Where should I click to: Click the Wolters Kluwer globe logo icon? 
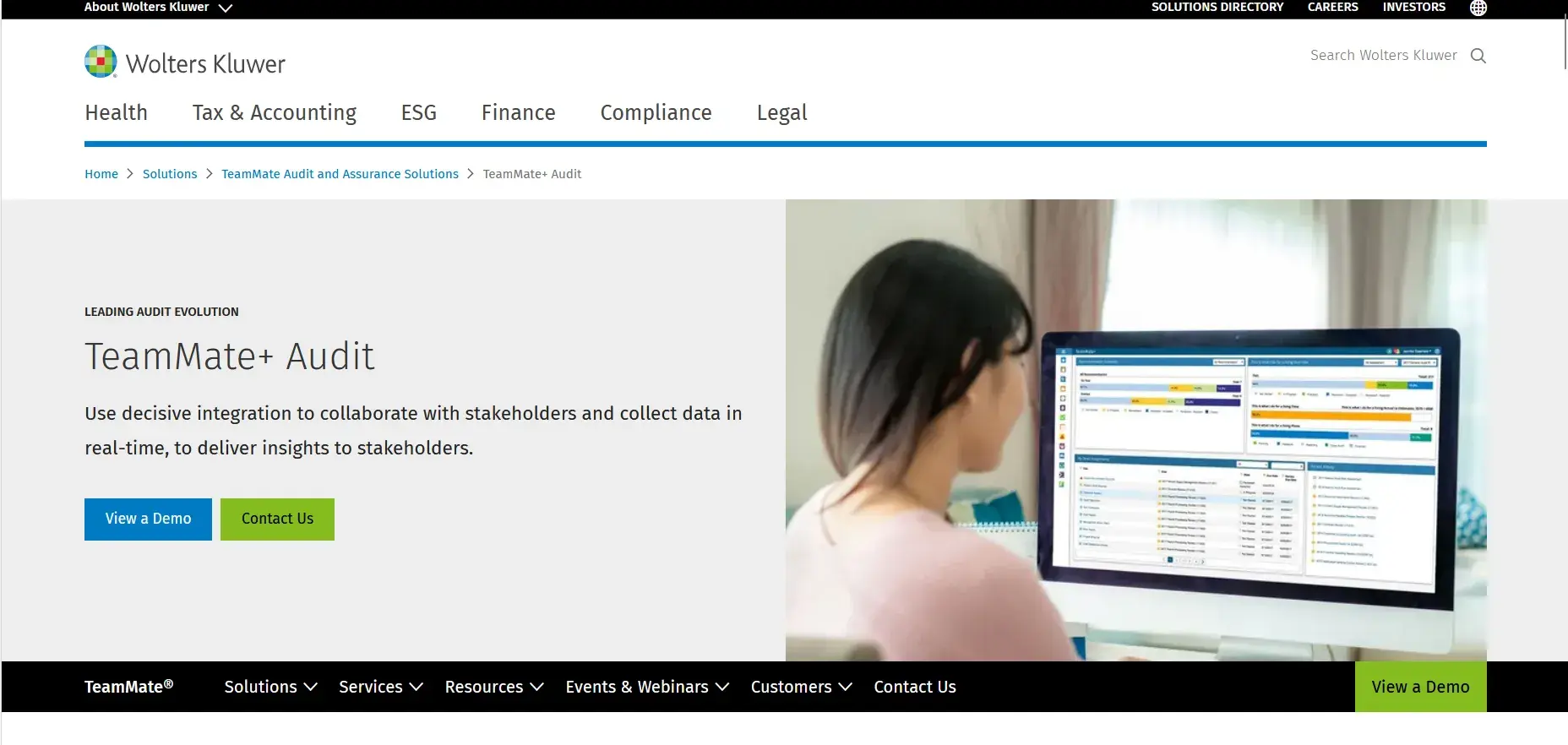tap(101, 62)
